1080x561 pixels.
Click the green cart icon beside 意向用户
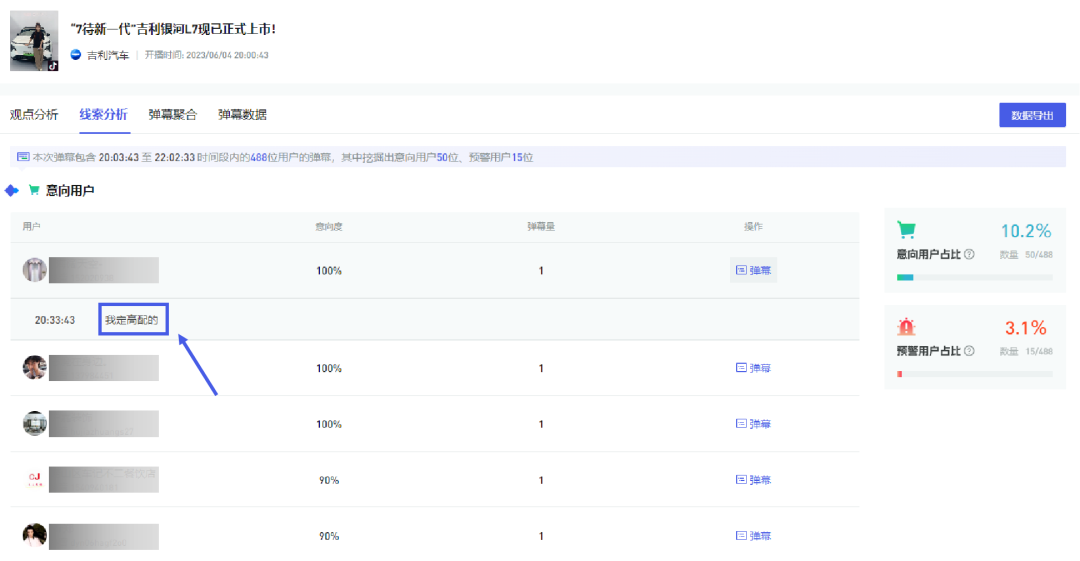pyautogui.click(x=34, y=190)
